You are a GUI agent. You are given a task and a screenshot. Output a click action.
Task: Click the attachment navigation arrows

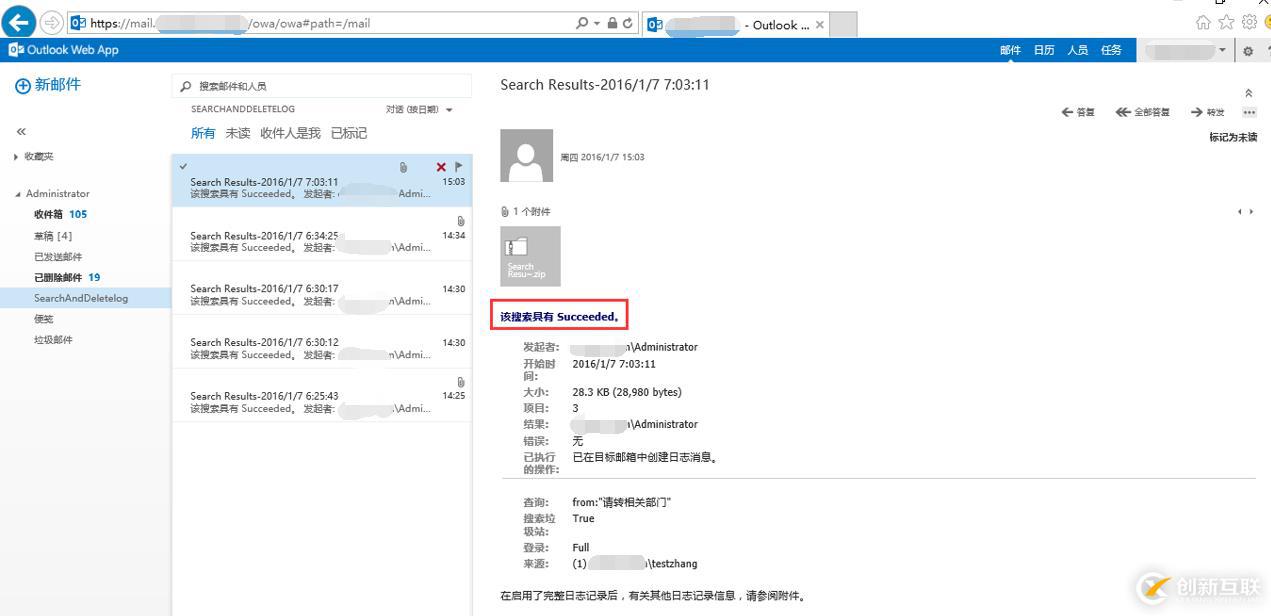click(x=1245, y=212)
